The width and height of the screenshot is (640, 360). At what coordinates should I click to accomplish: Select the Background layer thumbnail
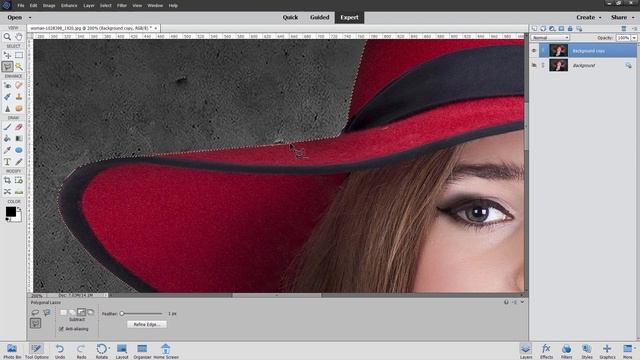(558, 65)
